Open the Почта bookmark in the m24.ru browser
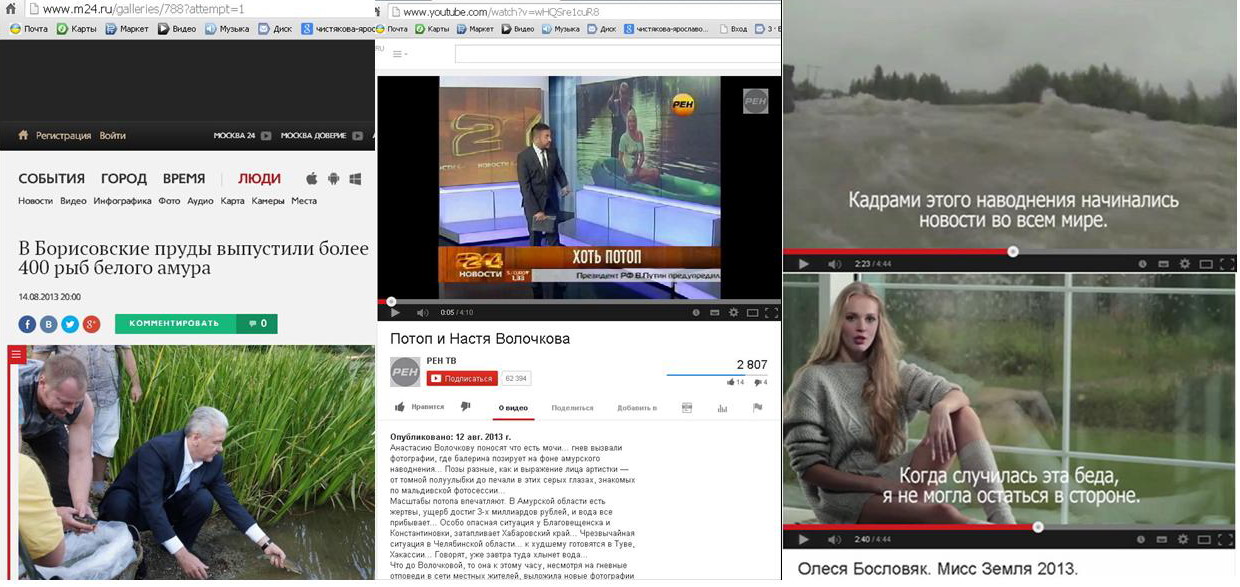The image size is (1240, 587). (x=29, y=29)
